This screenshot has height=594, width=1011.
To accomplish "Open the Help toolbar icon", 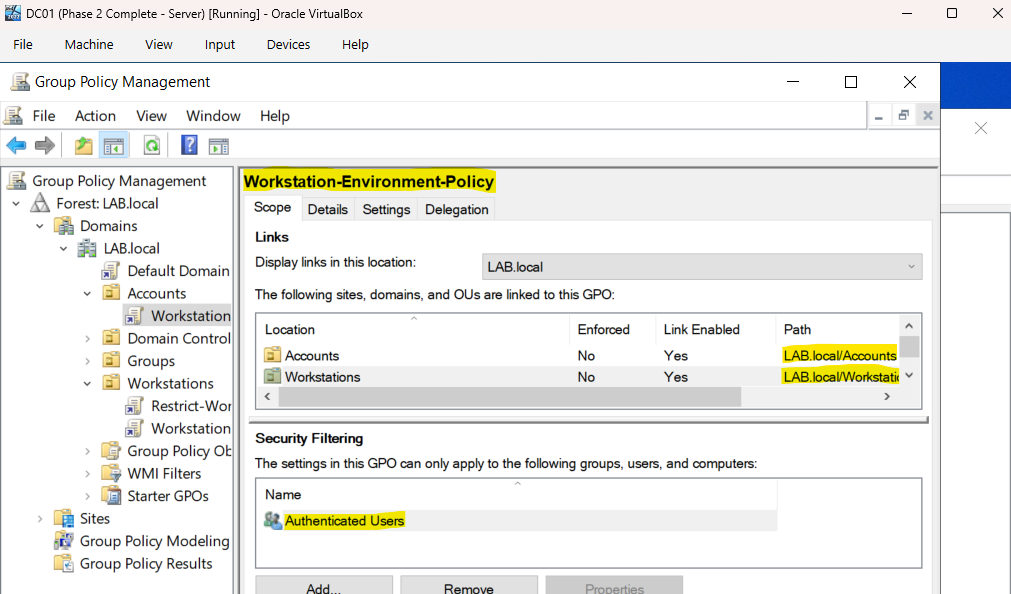I will click(189, 146).
